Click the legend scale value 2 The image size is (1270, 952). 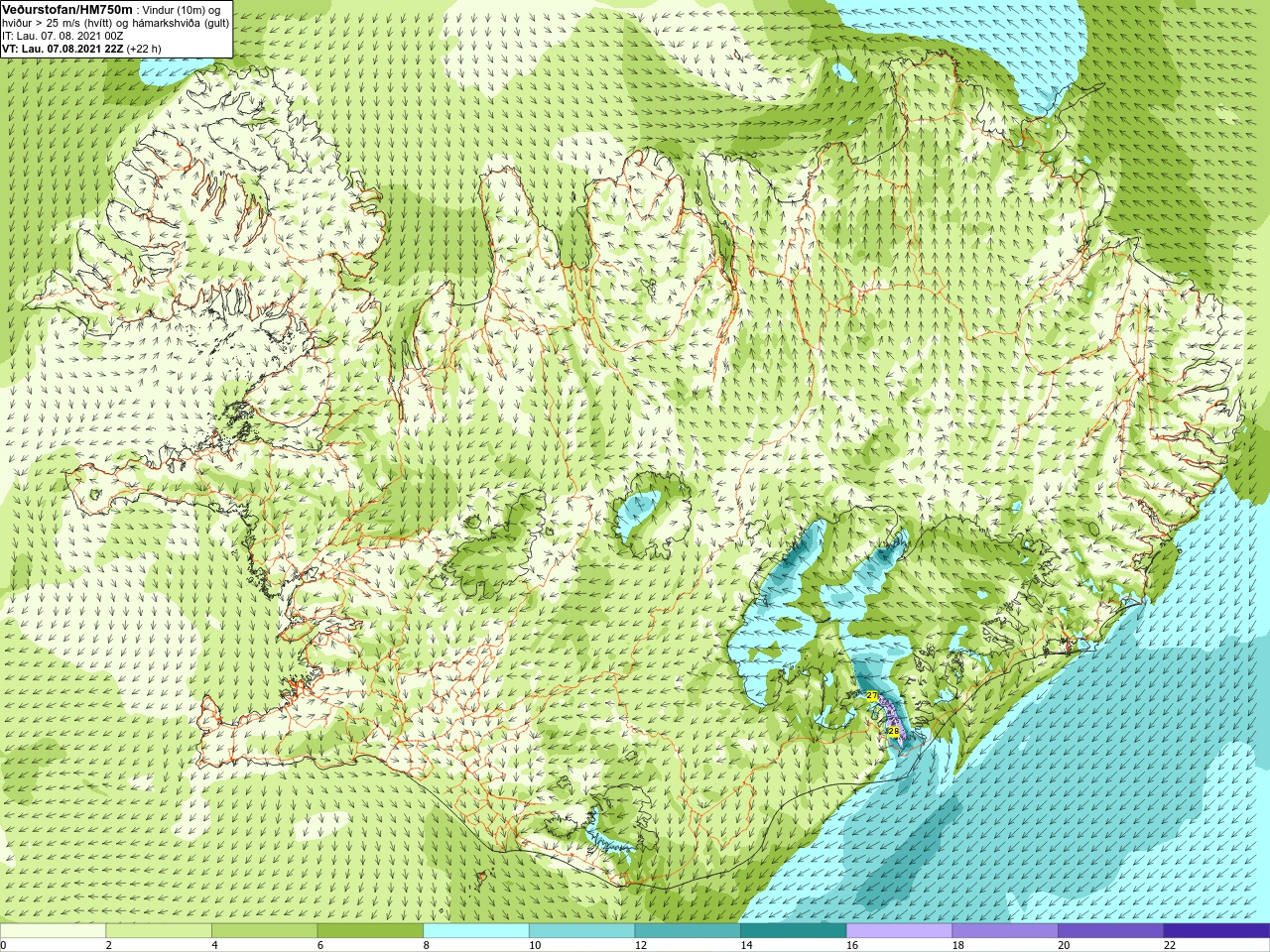coord(108,945)
